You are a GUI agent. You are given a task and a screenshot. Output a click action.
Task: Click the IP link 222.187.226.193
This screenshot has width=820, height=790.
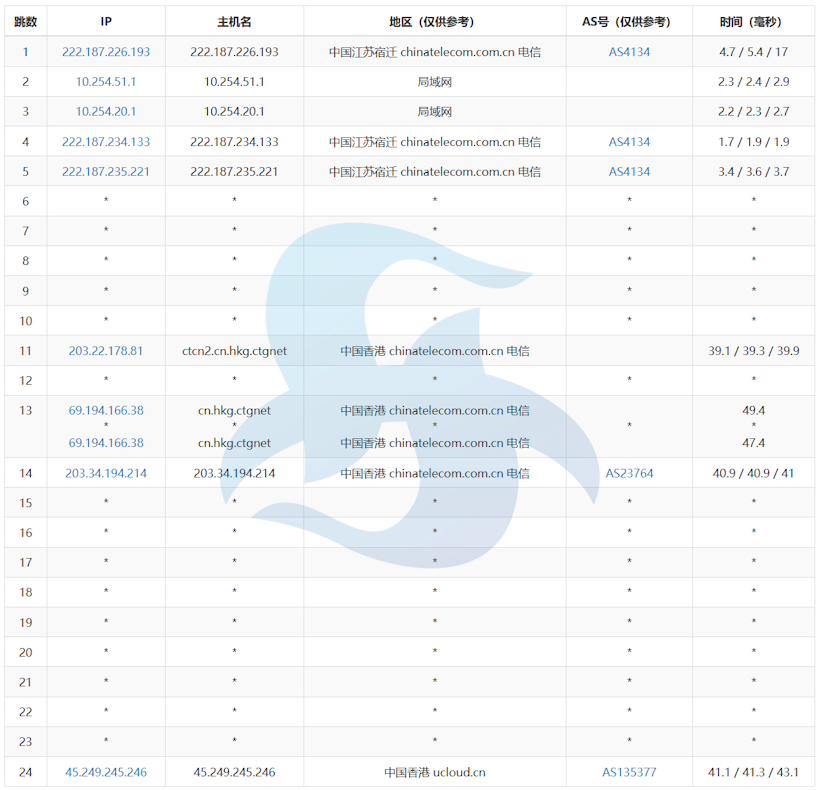(x=105, y=51)
